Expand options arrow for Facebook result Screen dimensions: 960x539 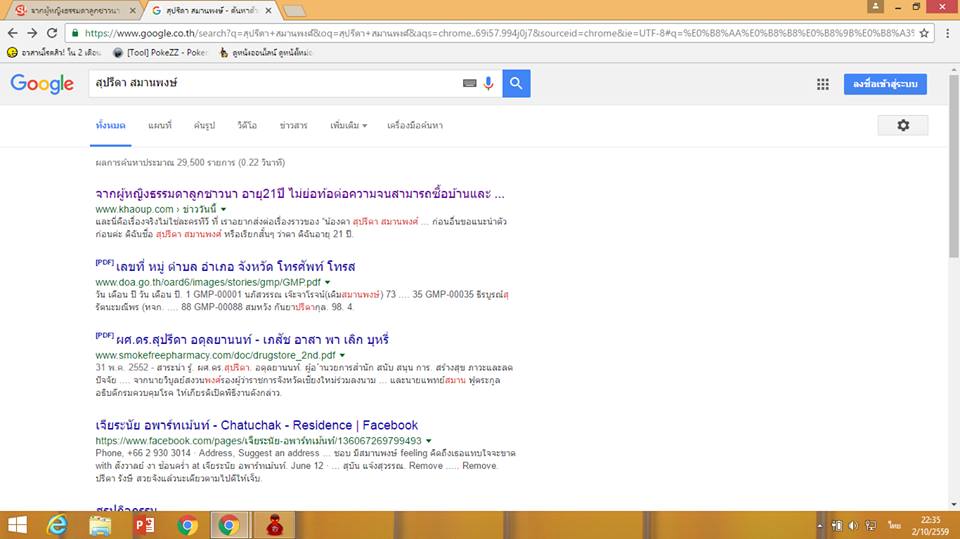pos(429,441)
